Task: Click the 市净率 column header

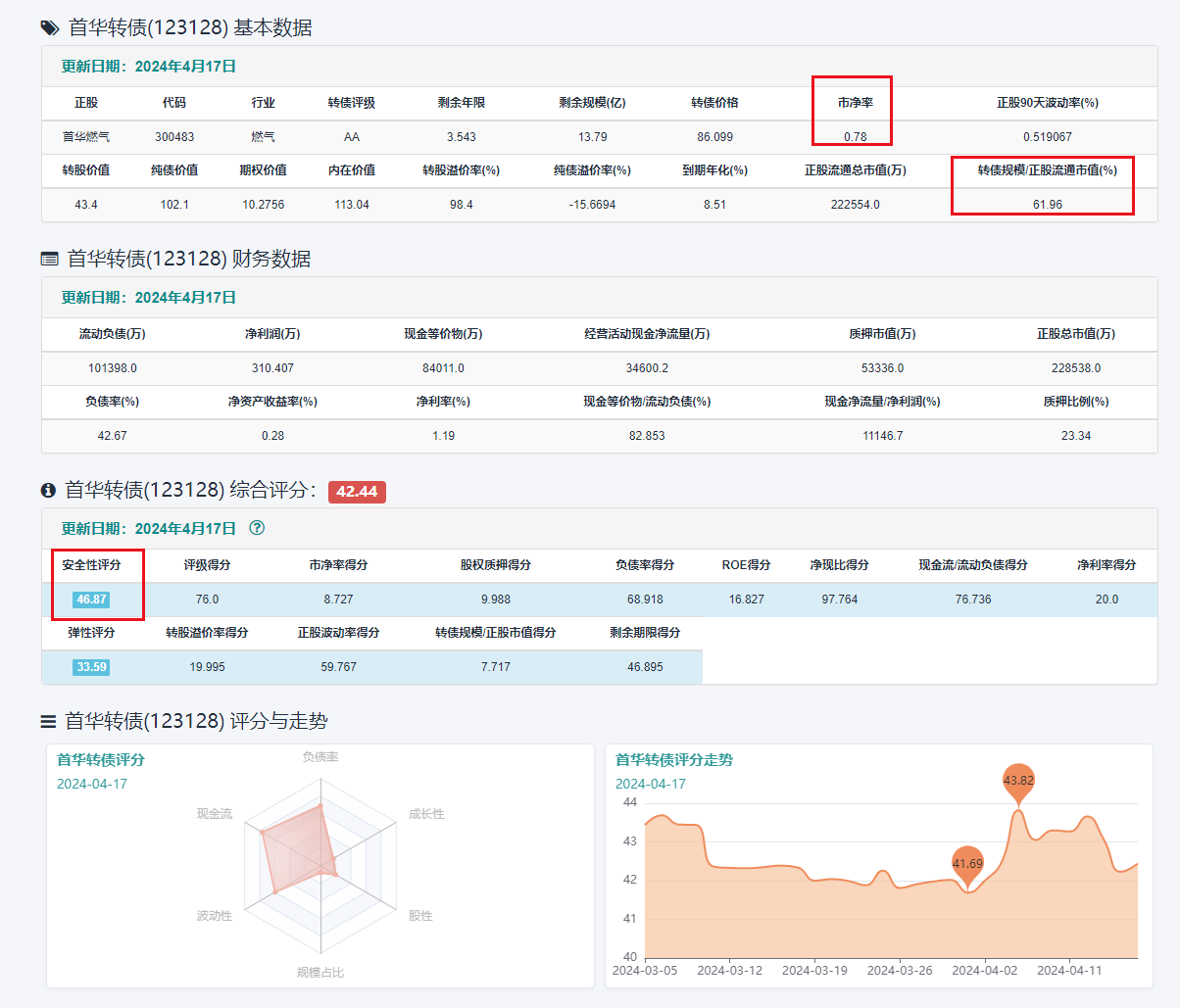Action: point(855,103)
